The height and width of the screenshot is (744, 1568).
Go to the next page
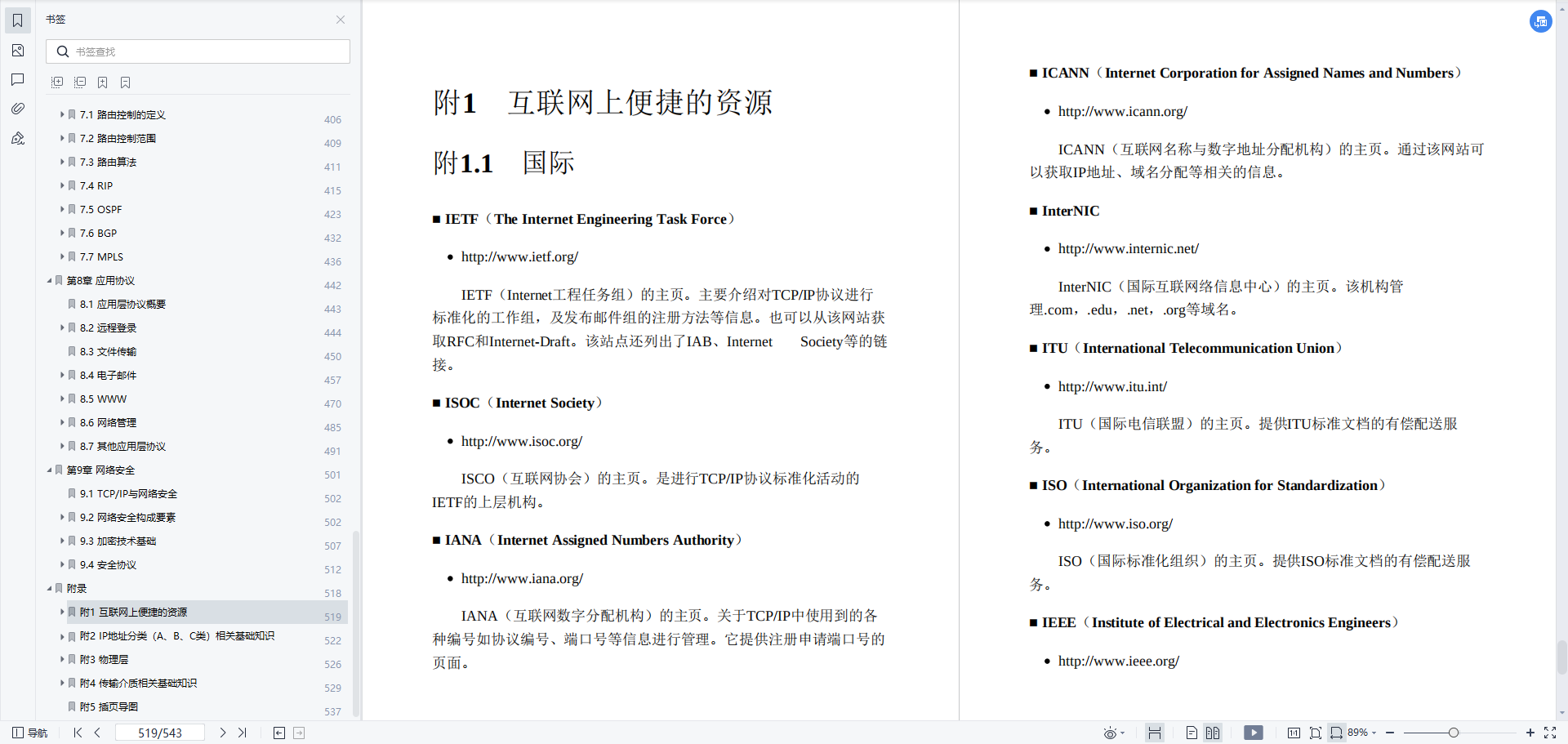point(222,733)
